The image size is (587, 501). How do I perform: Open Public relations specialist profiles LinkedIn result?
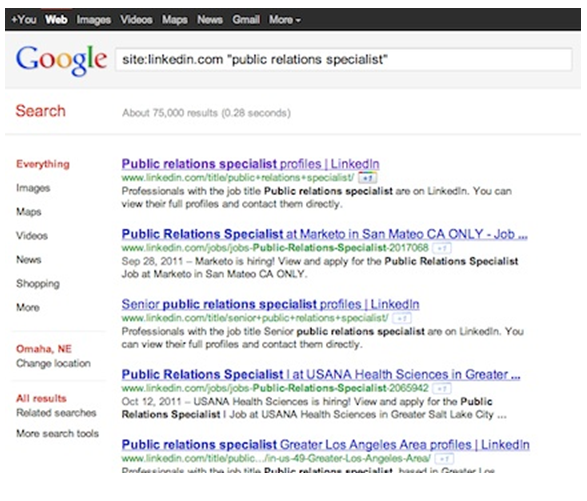(x=250, y=164)
